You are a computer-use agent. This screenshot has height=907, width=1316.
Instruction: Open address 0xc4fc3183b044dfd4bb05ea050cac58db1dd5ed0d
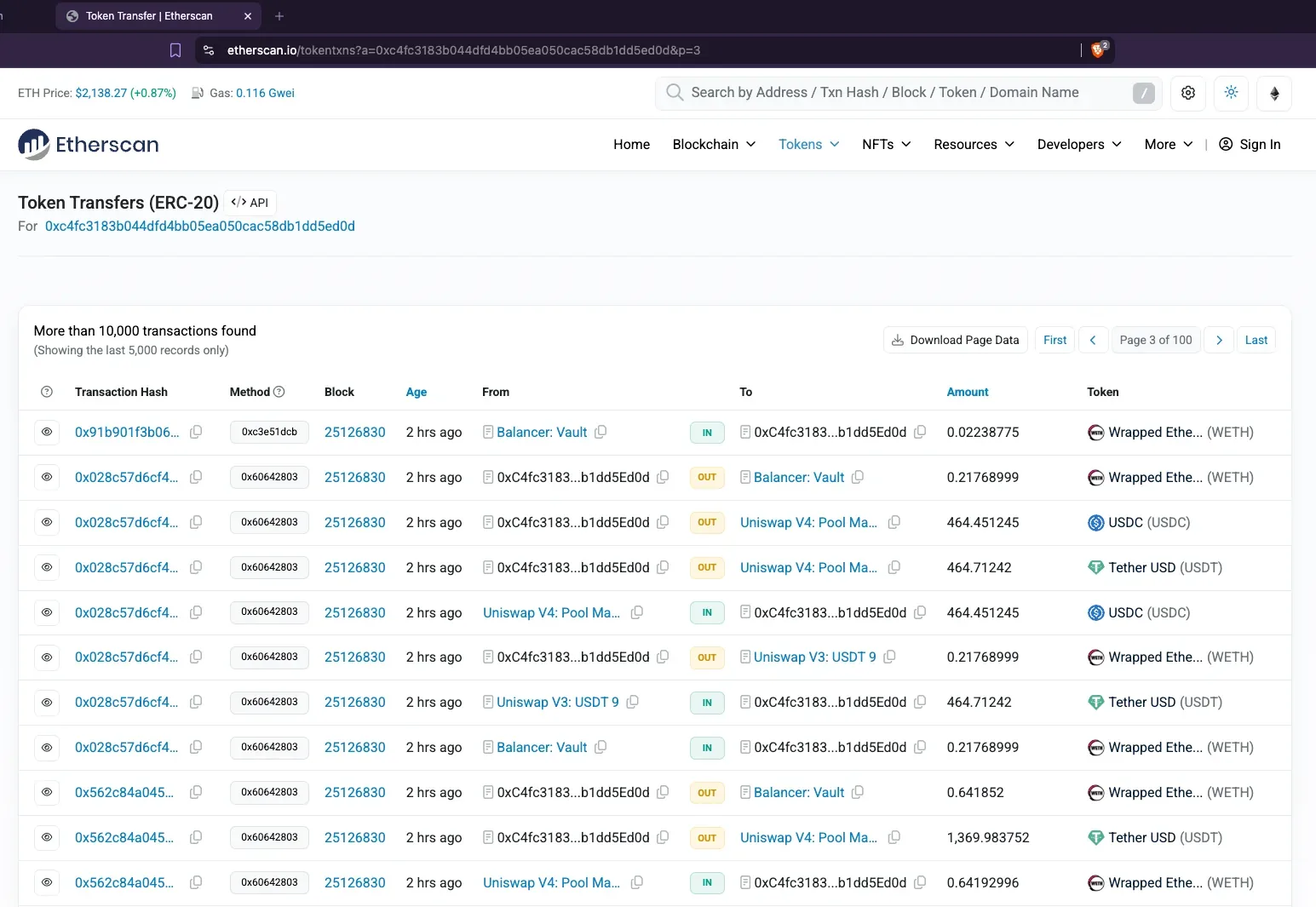(199, 227)
